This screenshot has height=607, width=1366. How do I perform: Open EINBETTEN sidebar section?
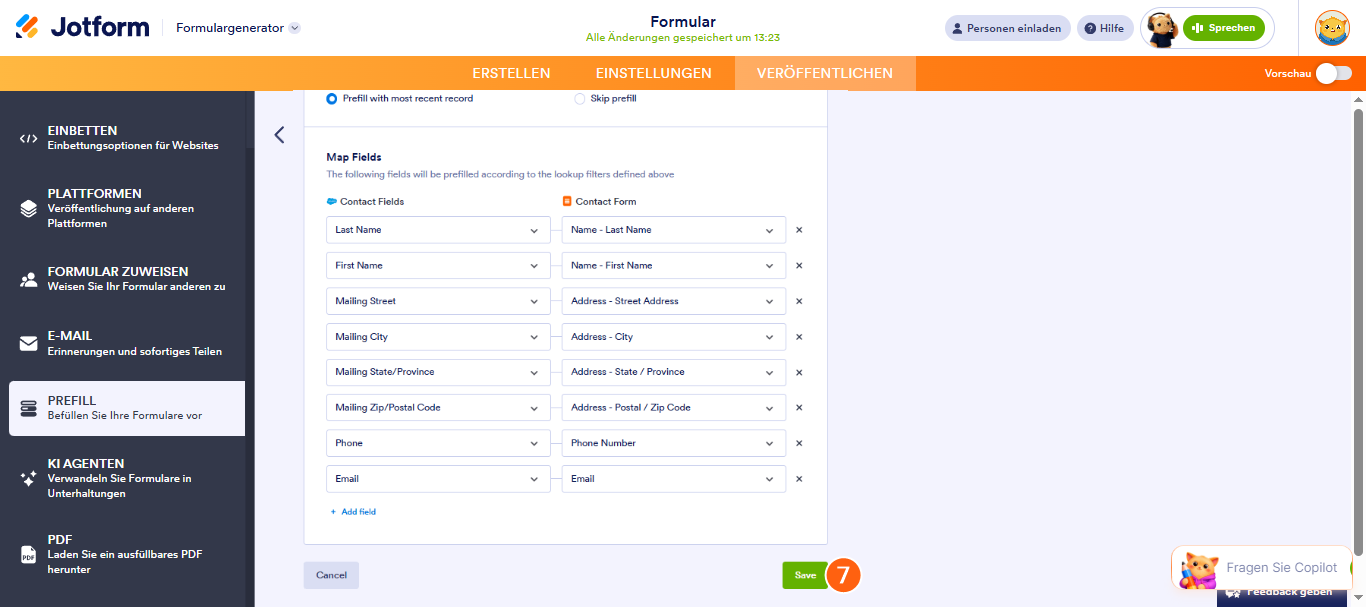127,138
